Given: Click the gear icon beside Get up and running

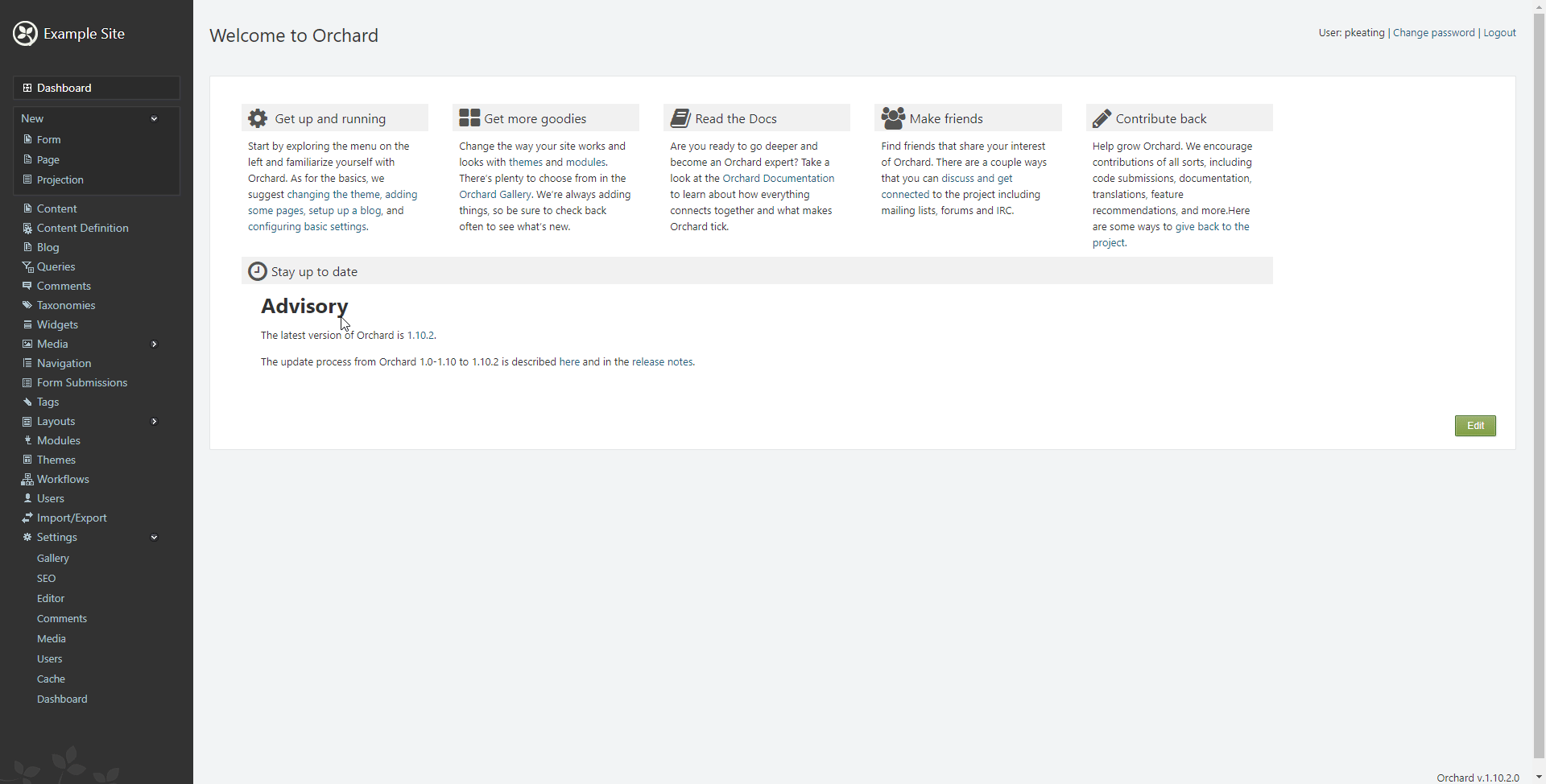Looking at the screenshot, I should (258, 118).
